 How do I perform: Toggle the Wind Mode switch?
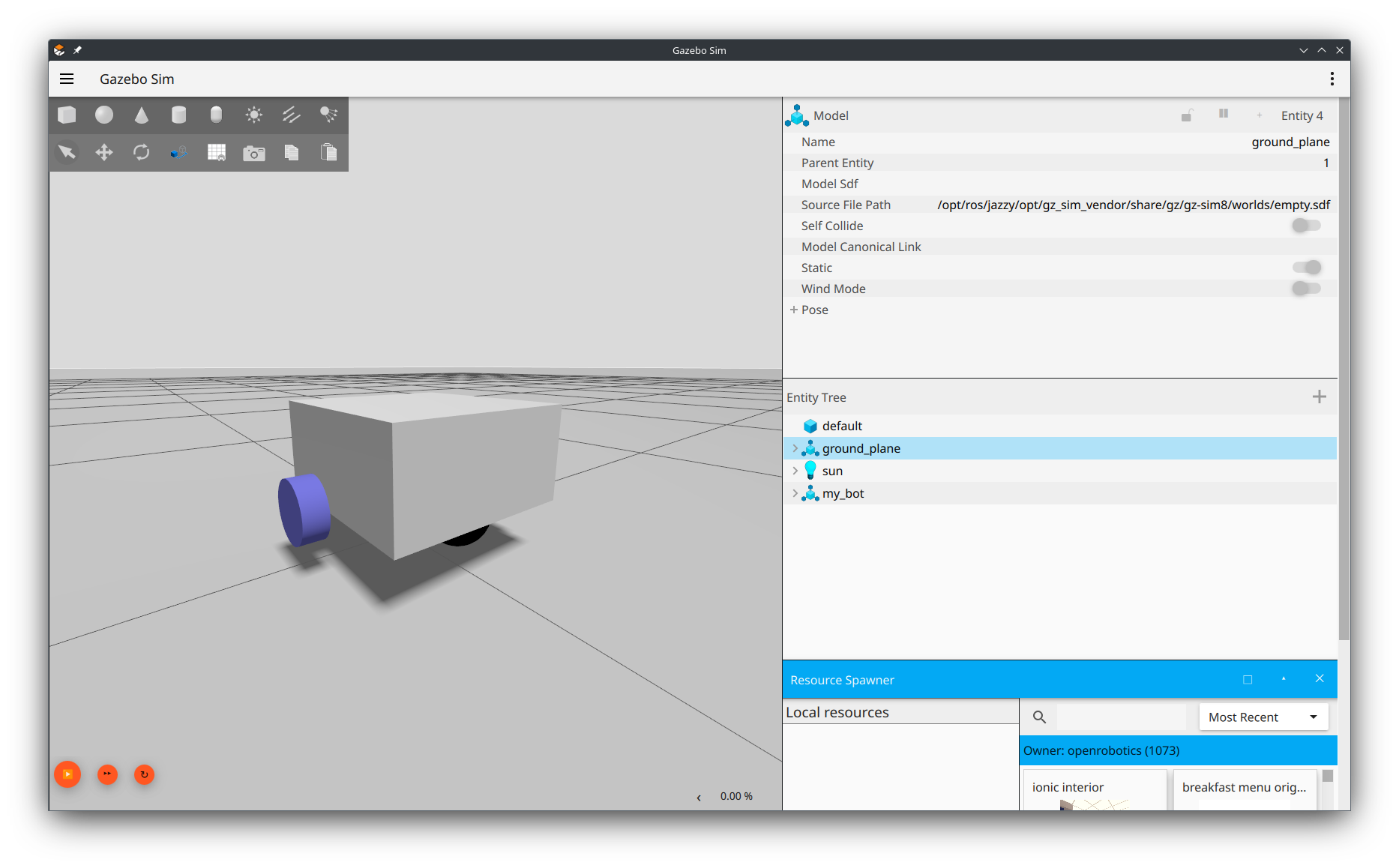tap(1306, 289)
